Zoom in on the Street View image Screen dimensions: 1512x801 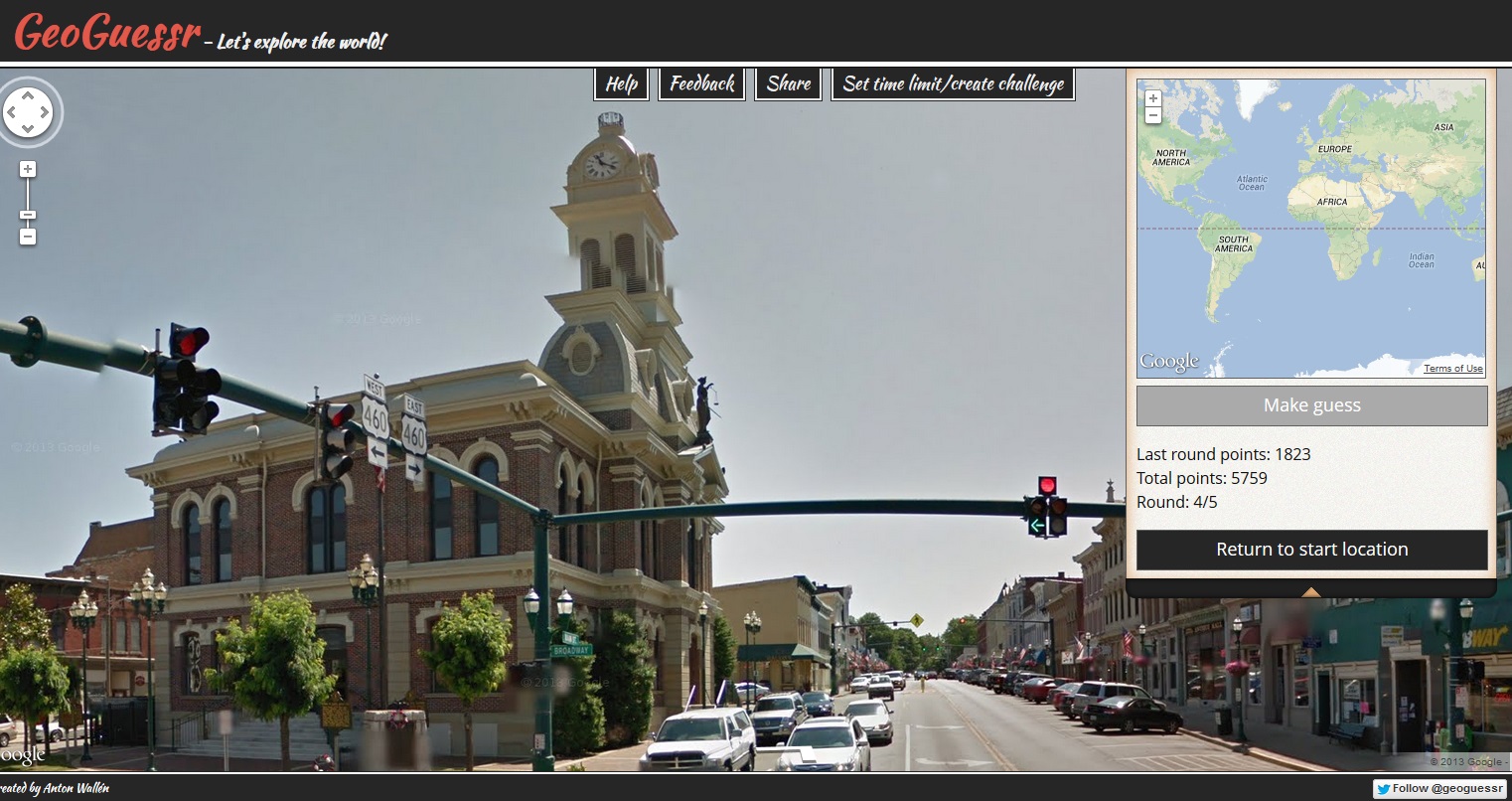click(x=28, y=169)
